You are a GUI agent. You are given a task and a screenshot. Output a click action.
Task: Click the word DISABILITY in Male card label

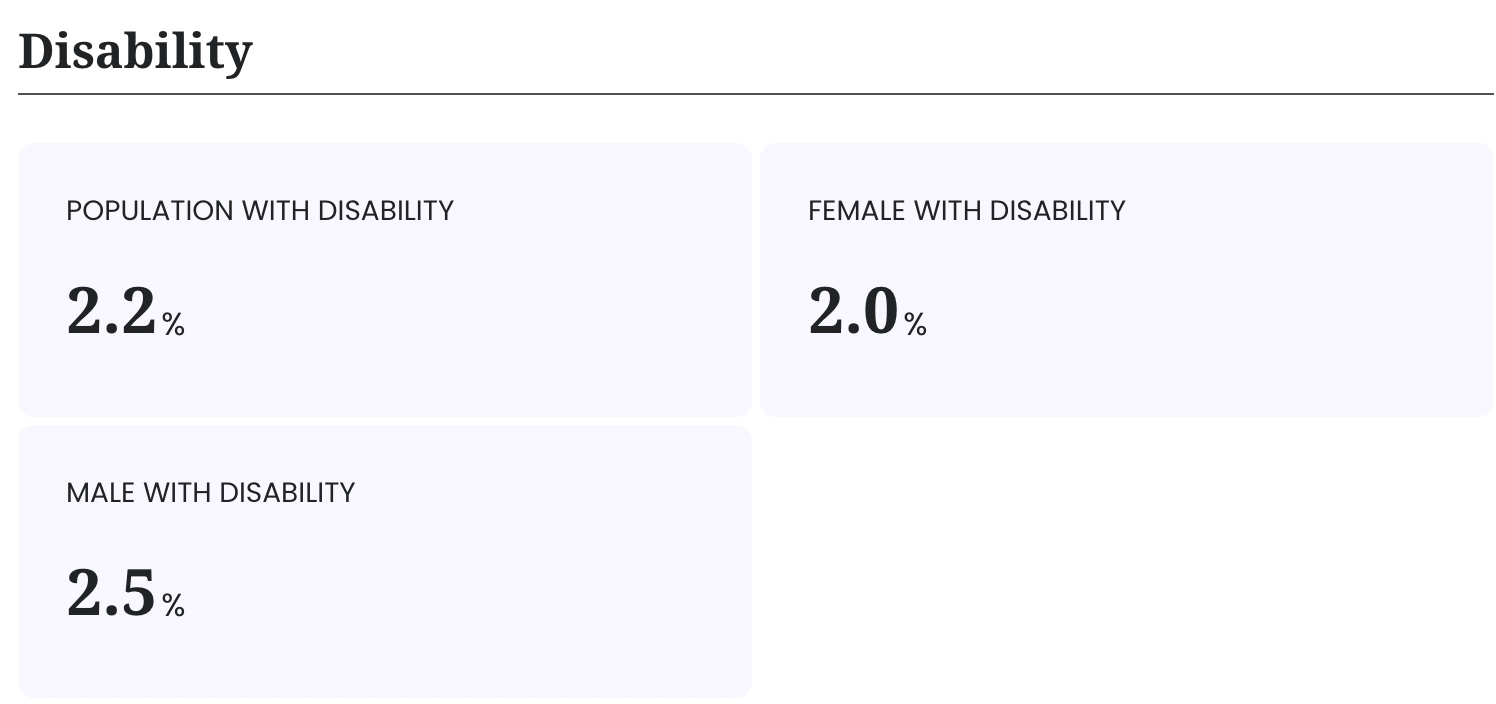point(287,493)
